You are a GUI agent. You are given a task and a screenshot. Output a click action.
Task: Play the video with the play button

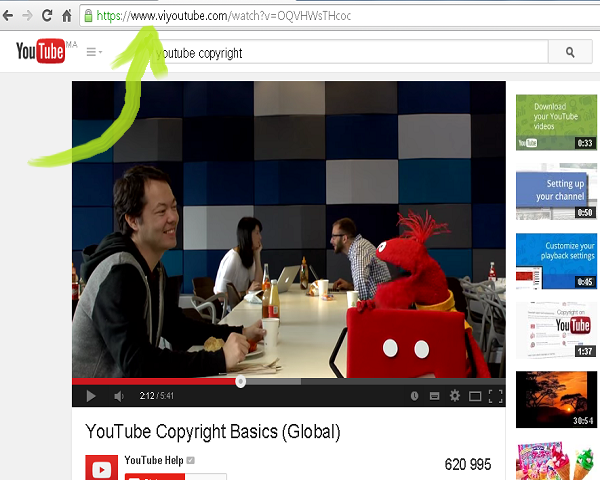pyautogui.click(x=91, y=396)
